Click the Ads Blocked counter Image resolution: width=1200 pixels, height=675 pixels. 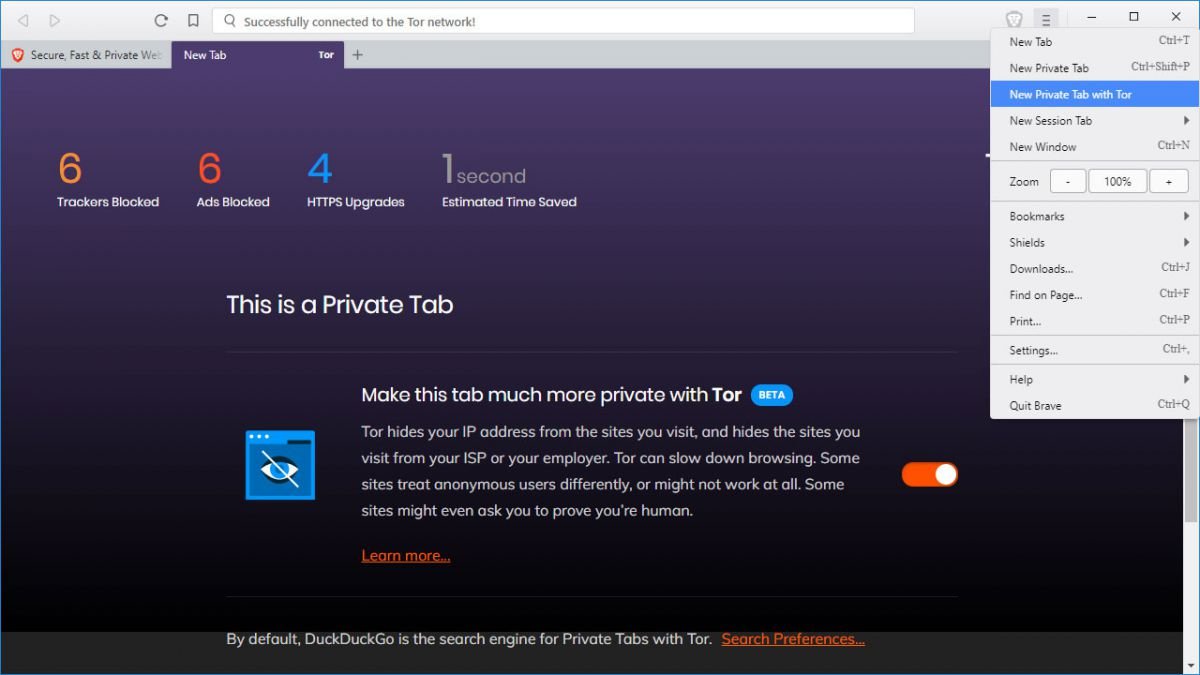click(233, 180)
